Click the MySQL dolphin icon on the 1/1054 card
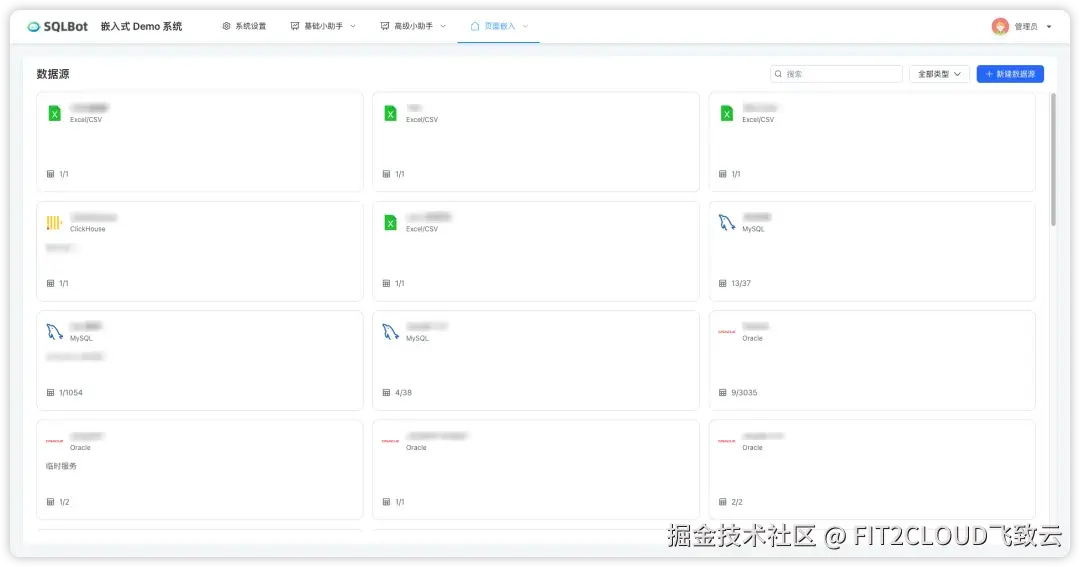 tap(54, 332)
